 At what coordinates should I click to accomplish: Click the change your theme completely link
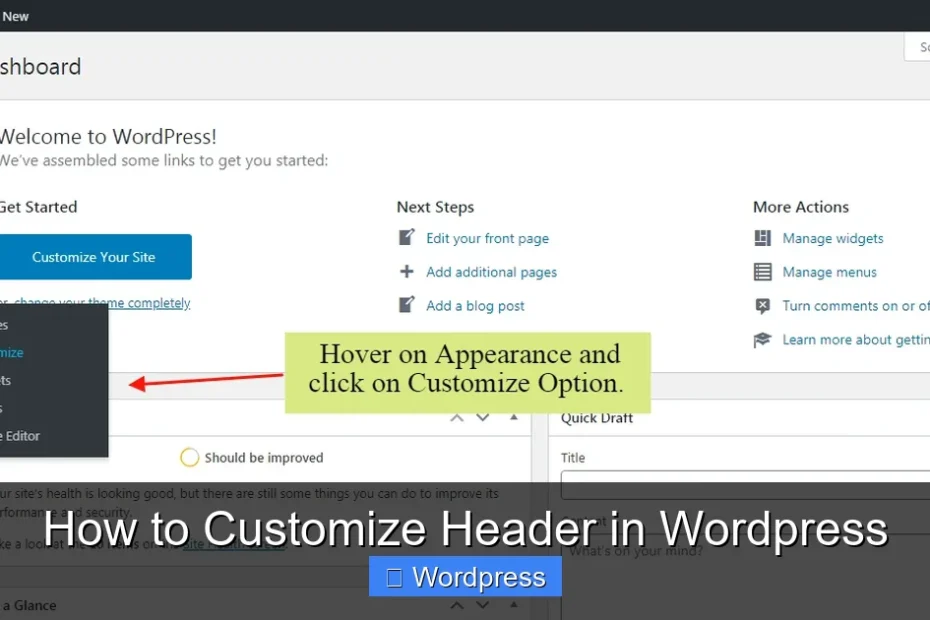point(102,303)
